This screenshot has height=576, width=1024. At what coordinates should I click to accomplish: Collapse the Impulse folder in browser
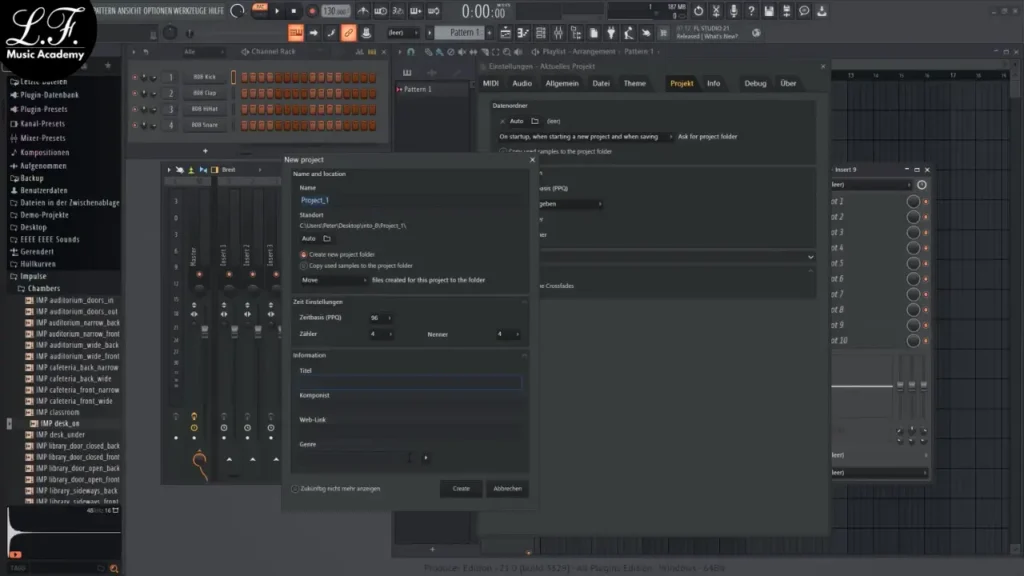pyautogui.click(x=33, y=276)
